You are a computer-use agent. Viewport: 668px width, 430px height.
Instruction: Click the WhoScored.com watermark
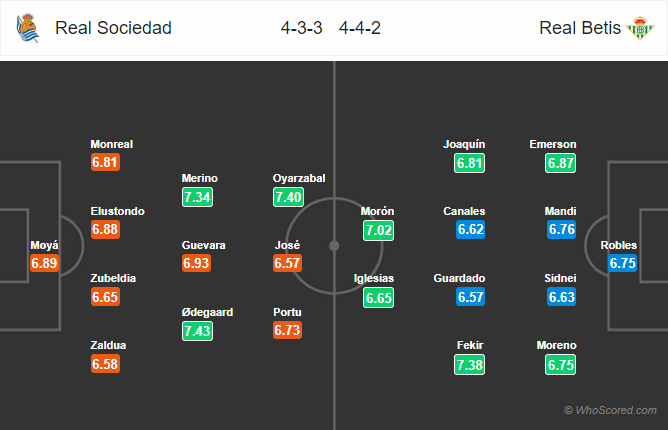[610, 410]
